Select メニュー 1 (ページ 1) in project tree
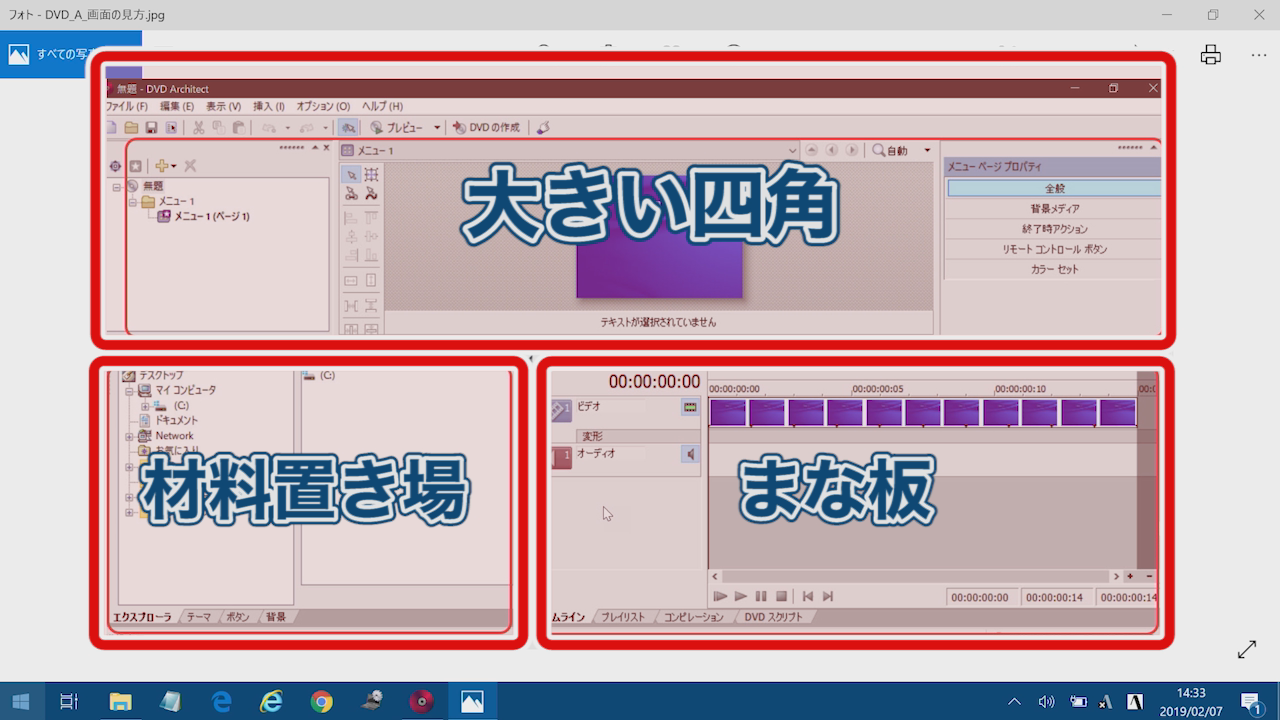This screenshot has width=1280, height=720. [x=211, y=216]
